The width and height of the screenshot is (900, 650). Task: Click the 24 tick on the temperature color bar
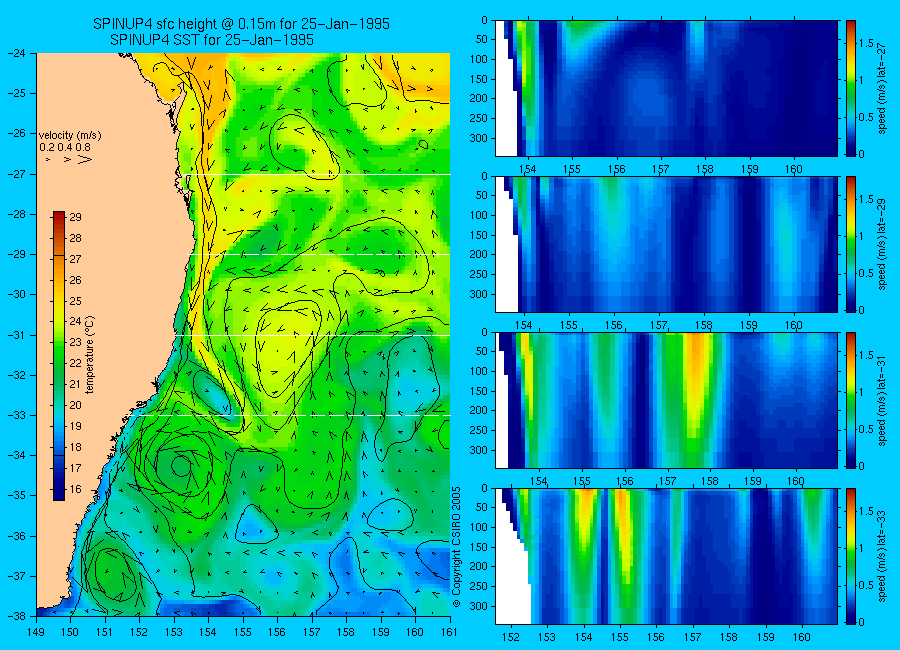[75, 322]
